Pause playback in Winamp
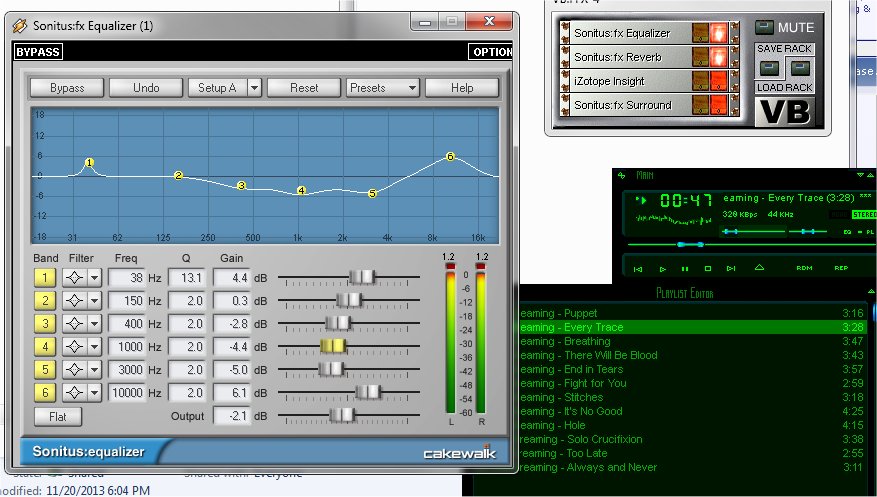Viewport: 877px width, 497px height. [685, 269]
